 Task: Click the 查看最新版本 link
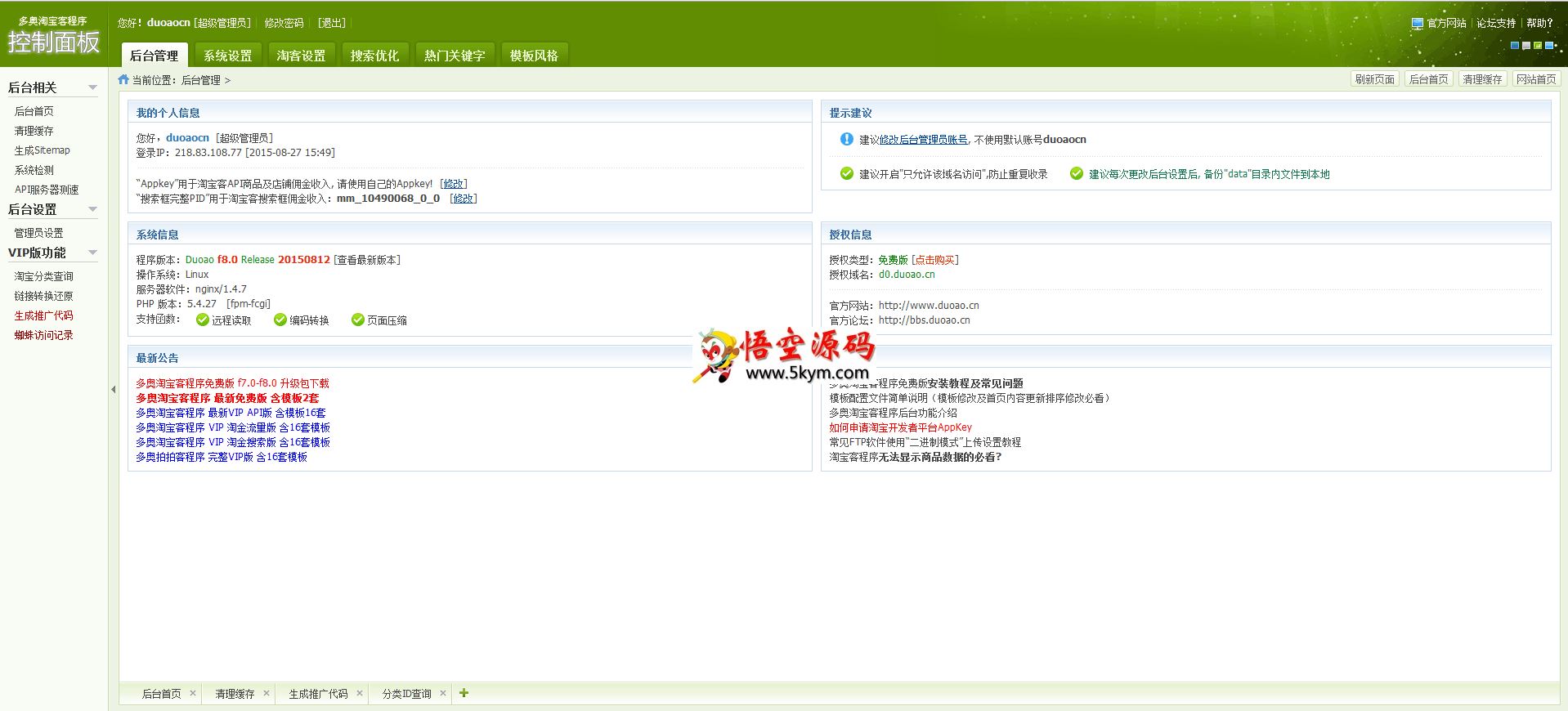[367, 260]
